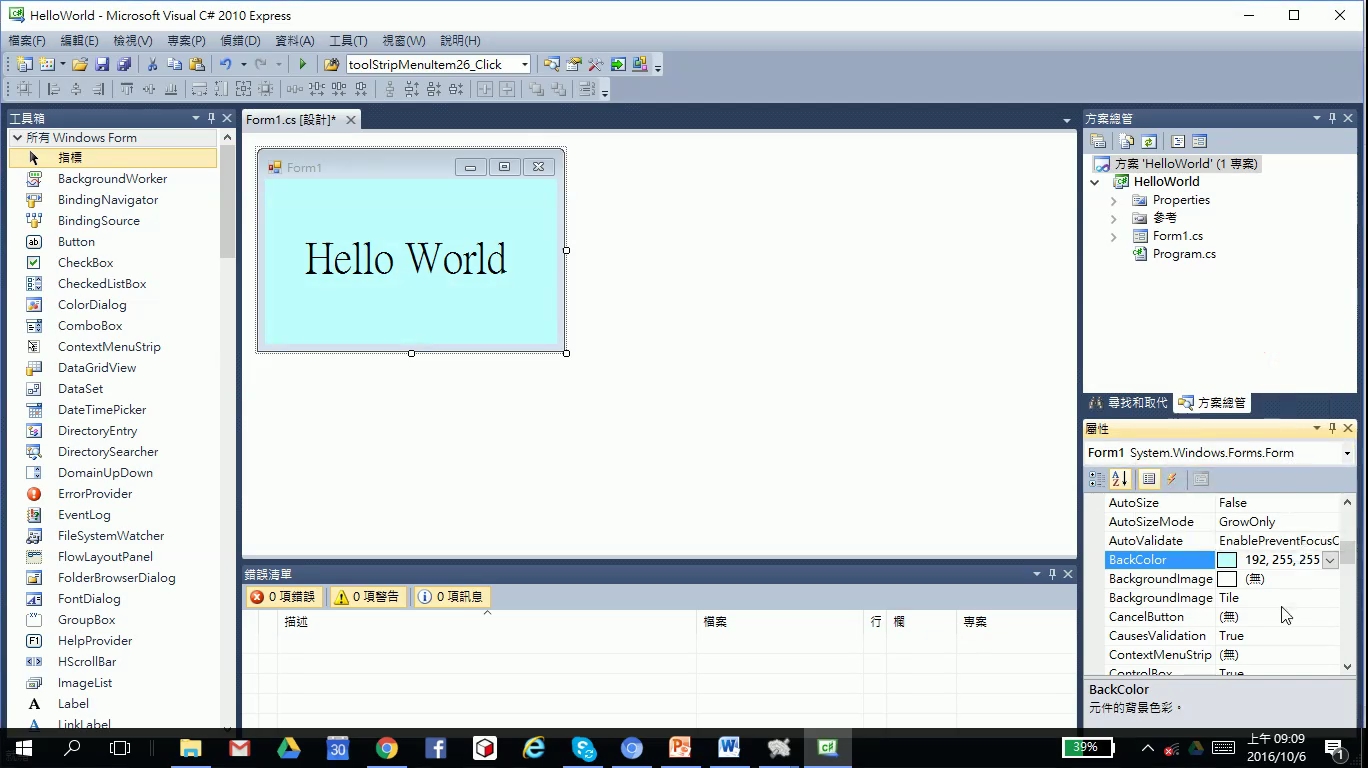Open Word from the taskbar
This screenshot has width=1368, height=768.
pos(729,748)
